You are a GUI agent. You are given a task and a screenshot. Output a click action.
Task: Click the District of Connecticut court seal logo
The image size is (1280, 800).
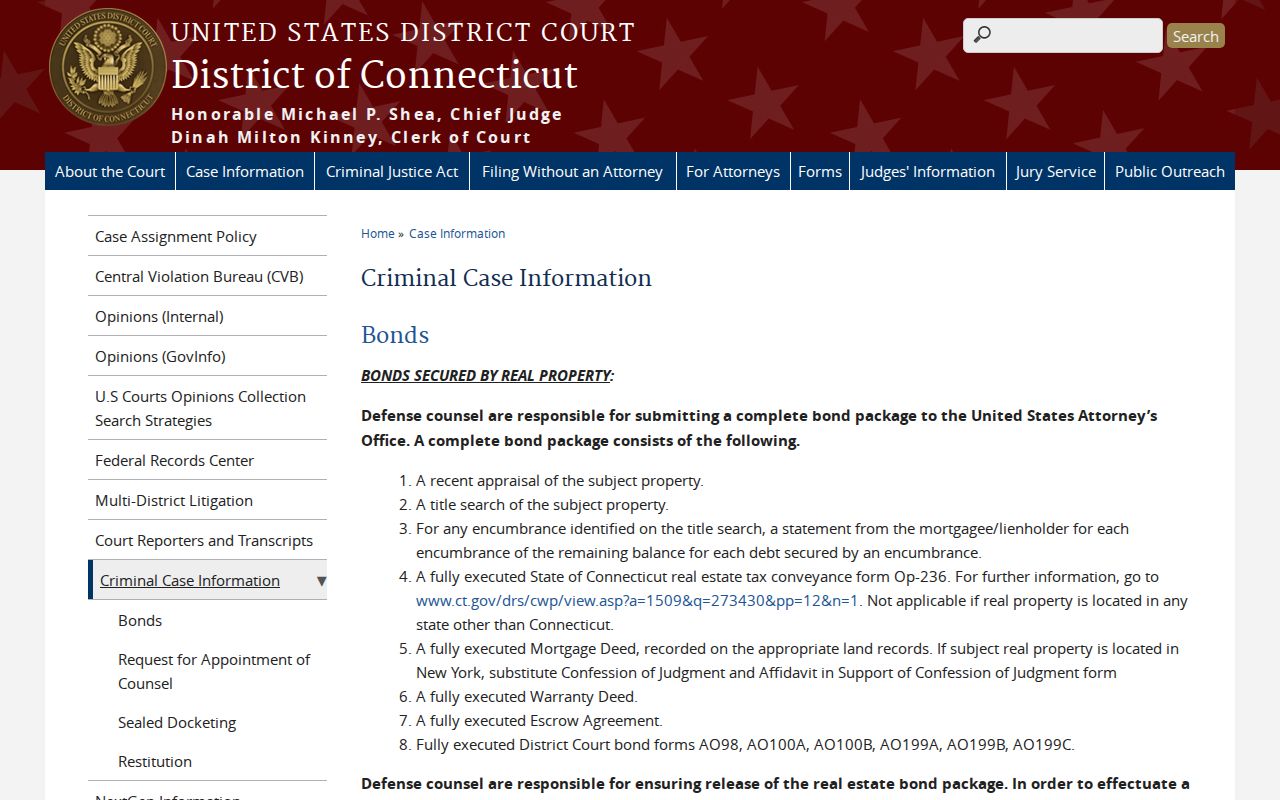(108, 67)
